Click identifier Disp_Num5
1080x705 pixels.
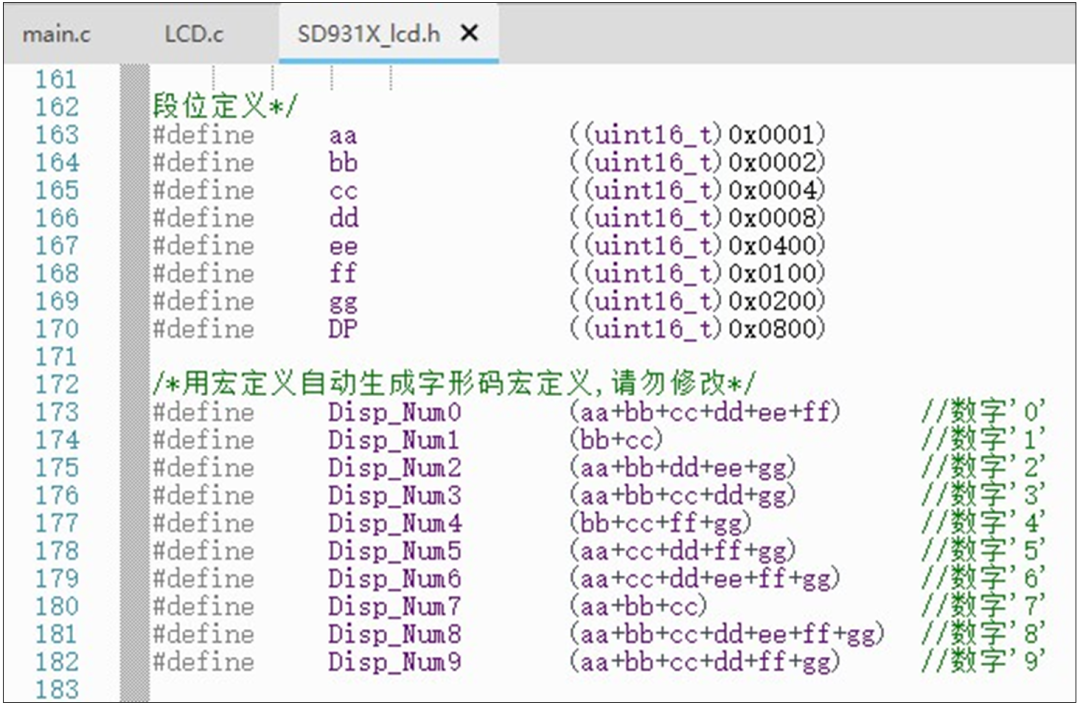tap(395, 551)
